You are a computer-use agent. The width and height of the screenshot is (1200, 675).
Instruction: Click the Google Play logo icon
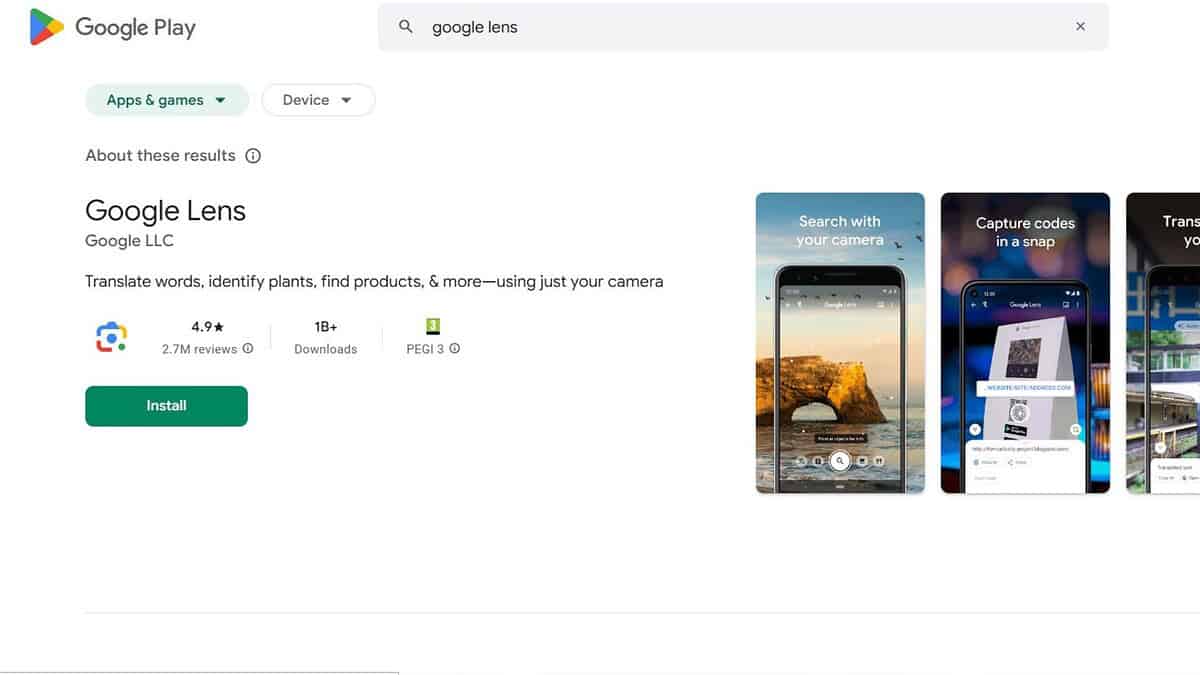tap(46, 27)
